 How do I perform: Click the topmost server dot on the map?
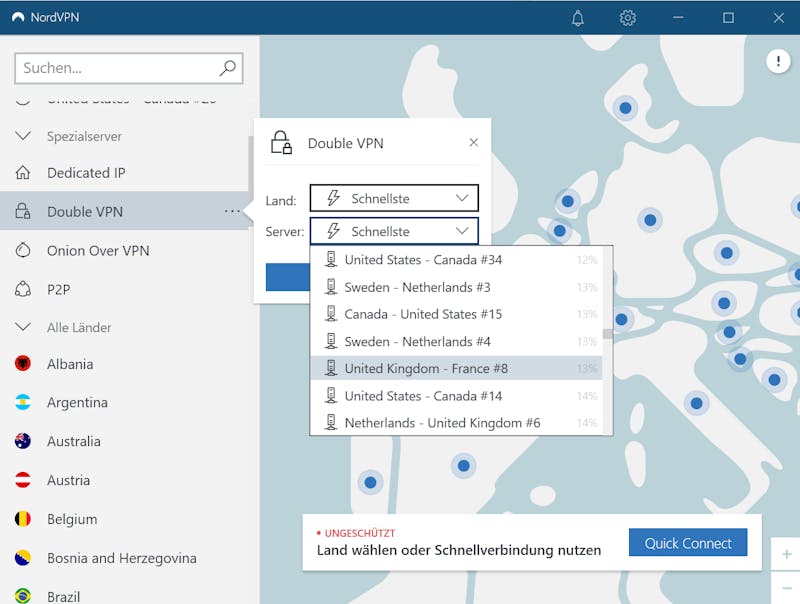(x=625, y=108)
